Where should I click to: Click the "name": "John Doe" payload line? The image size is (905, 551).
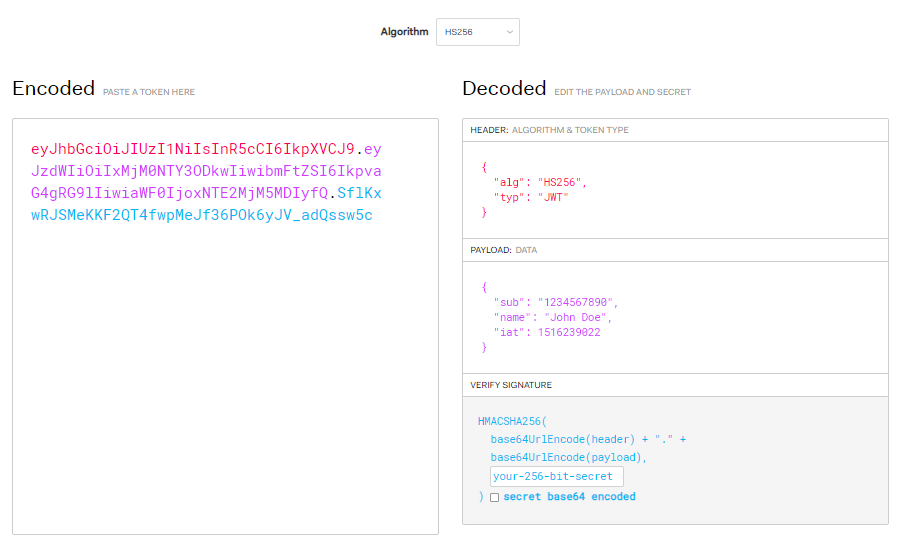coord(552,317)
